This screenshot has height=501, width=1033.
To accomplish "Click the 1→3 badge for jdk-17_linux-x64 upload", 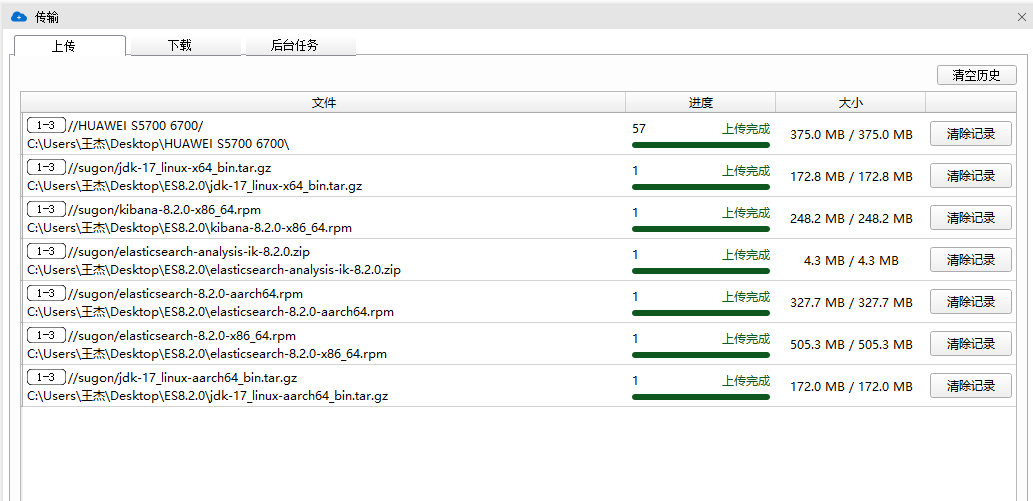I will (x=46, y=167).
